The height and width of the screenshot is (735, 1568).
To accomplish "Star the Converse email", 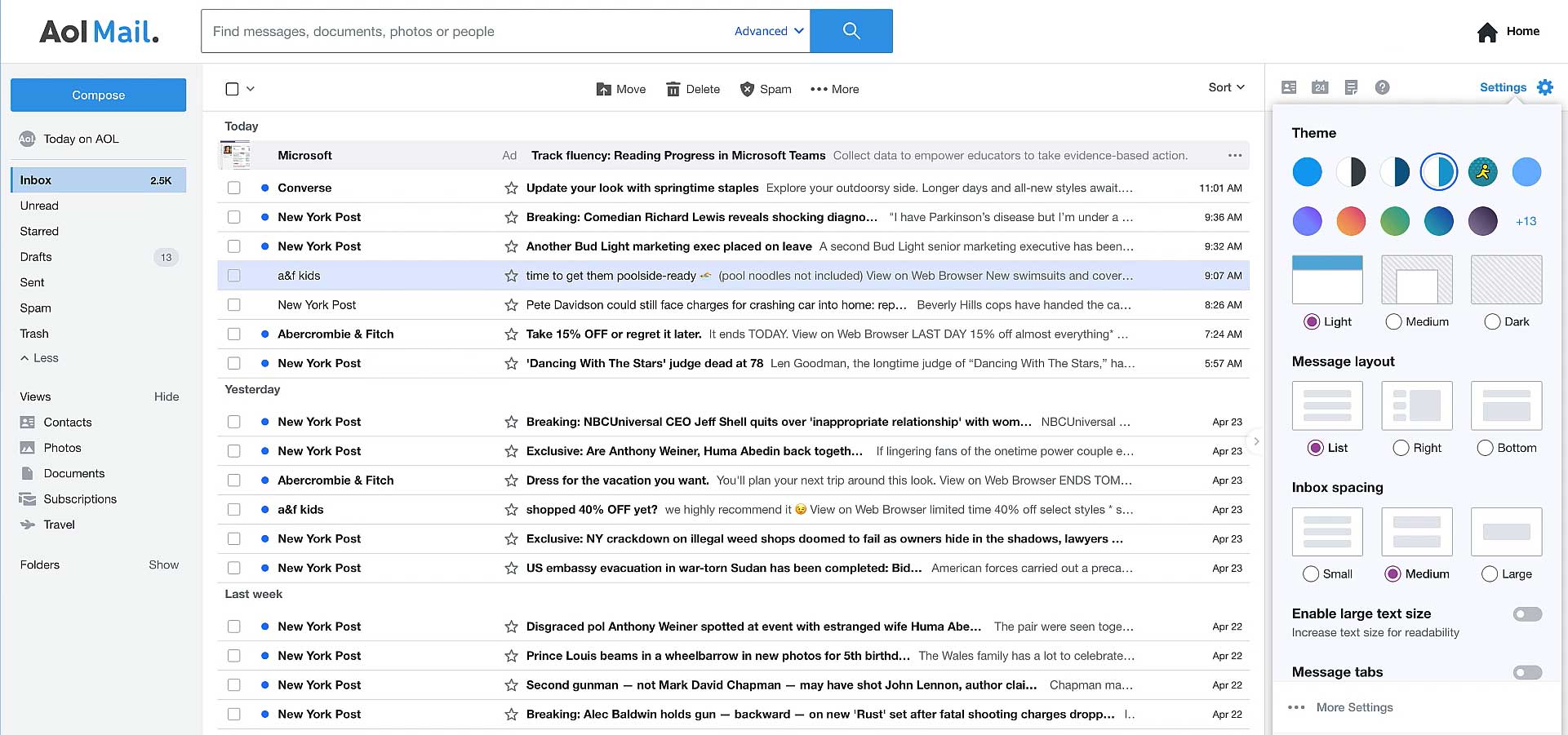I will (x=511, y=188).
